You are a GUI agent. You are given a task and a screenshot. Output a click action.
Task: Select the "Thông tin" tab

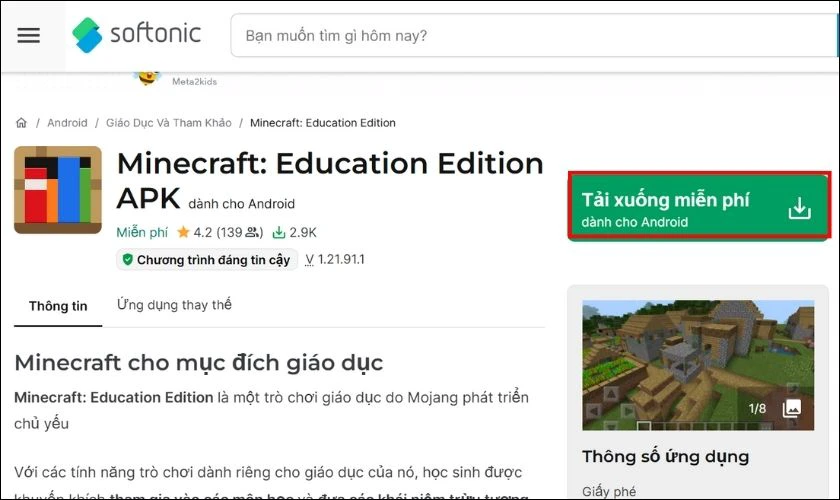coord(58,306)
